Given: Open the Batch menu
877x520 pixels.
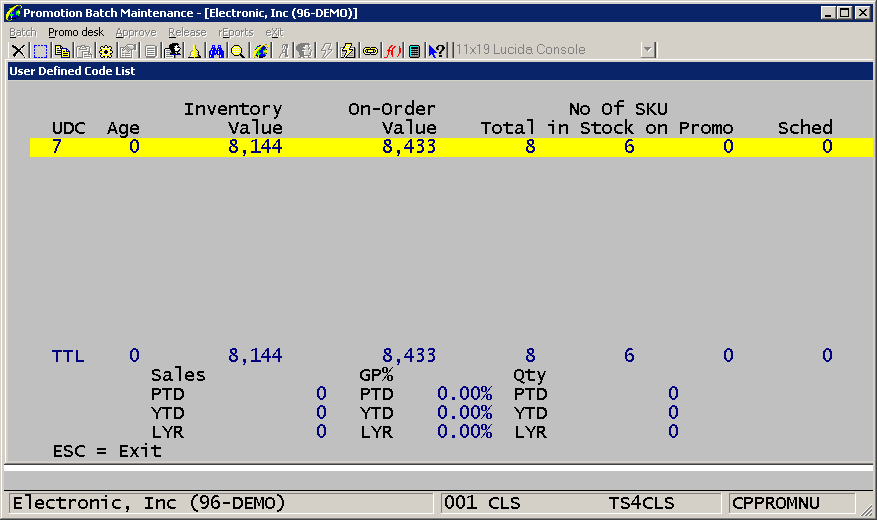Looking at the screenshot, I should pyautogui.click(x=23, y=32).
